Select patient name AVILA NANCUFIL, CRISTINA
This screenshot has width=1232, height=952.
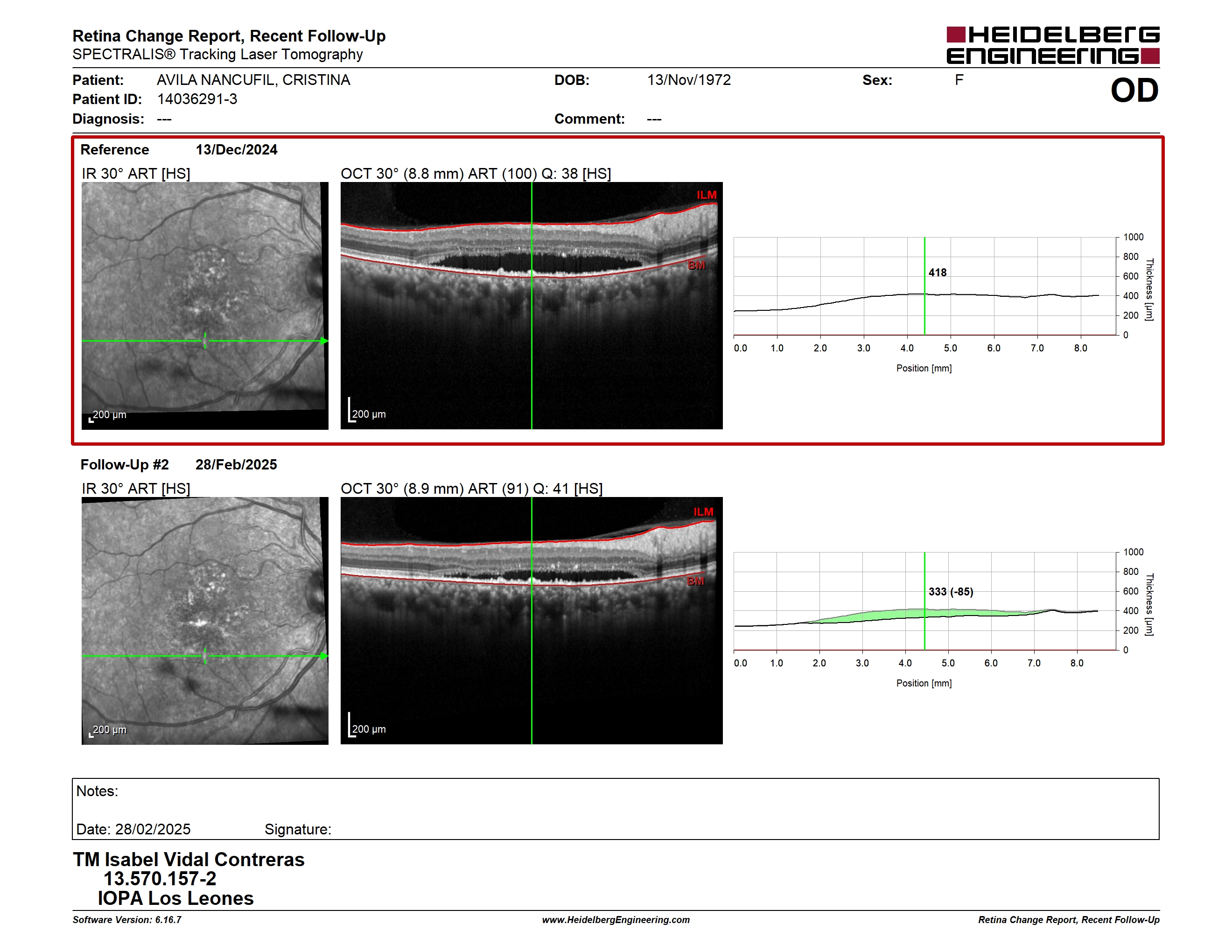(x=253, y=80)
